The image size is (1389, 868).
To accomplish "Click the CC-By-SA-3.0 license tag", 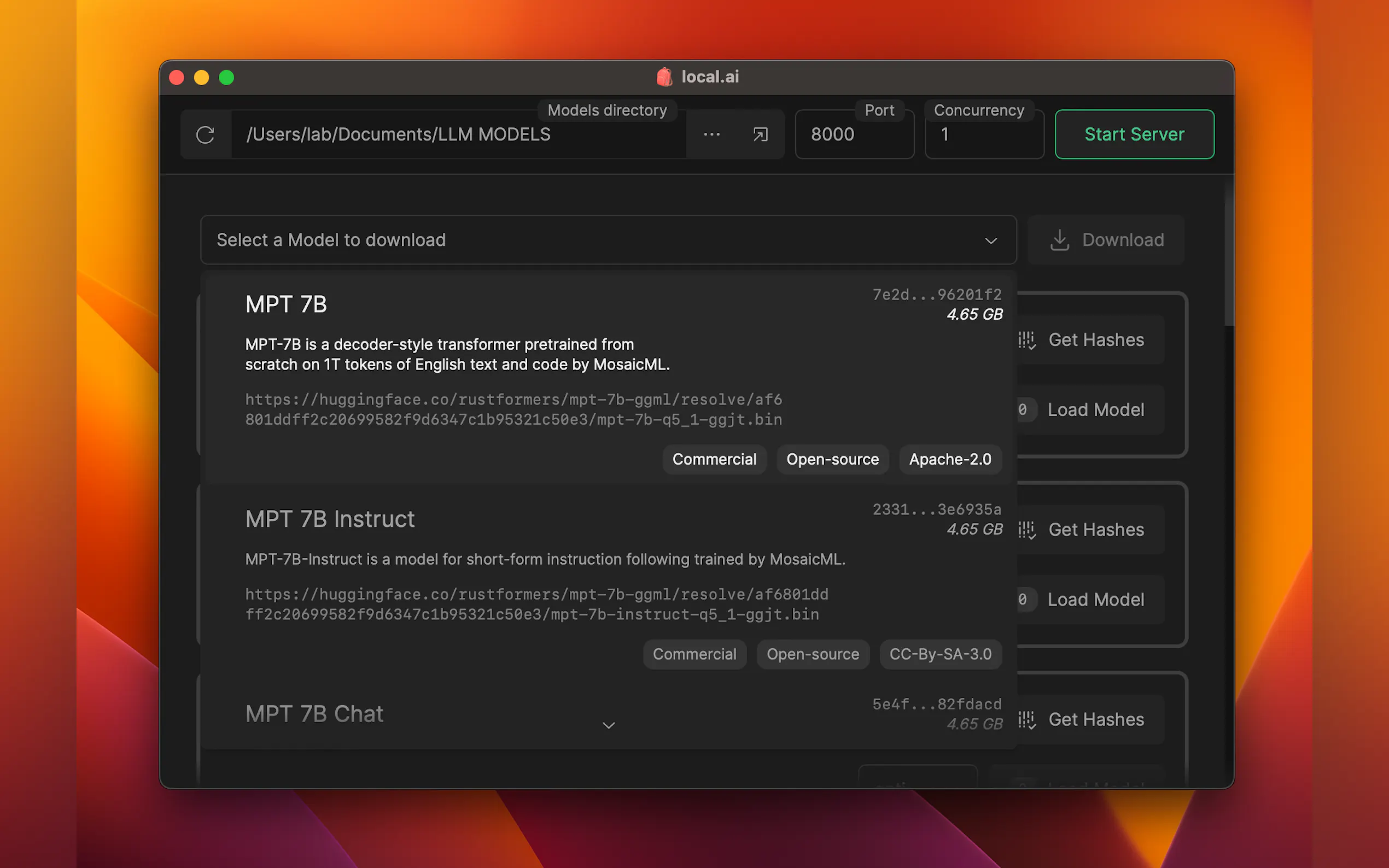I will click(941, 654).
